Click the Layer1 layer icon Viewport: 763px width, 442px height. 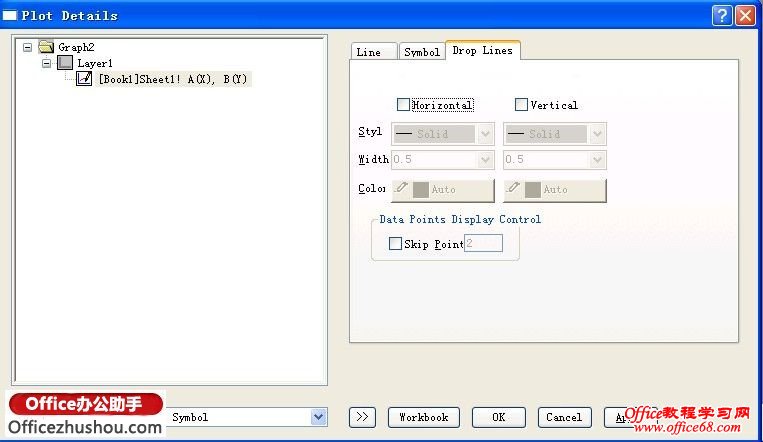[65, 63]
